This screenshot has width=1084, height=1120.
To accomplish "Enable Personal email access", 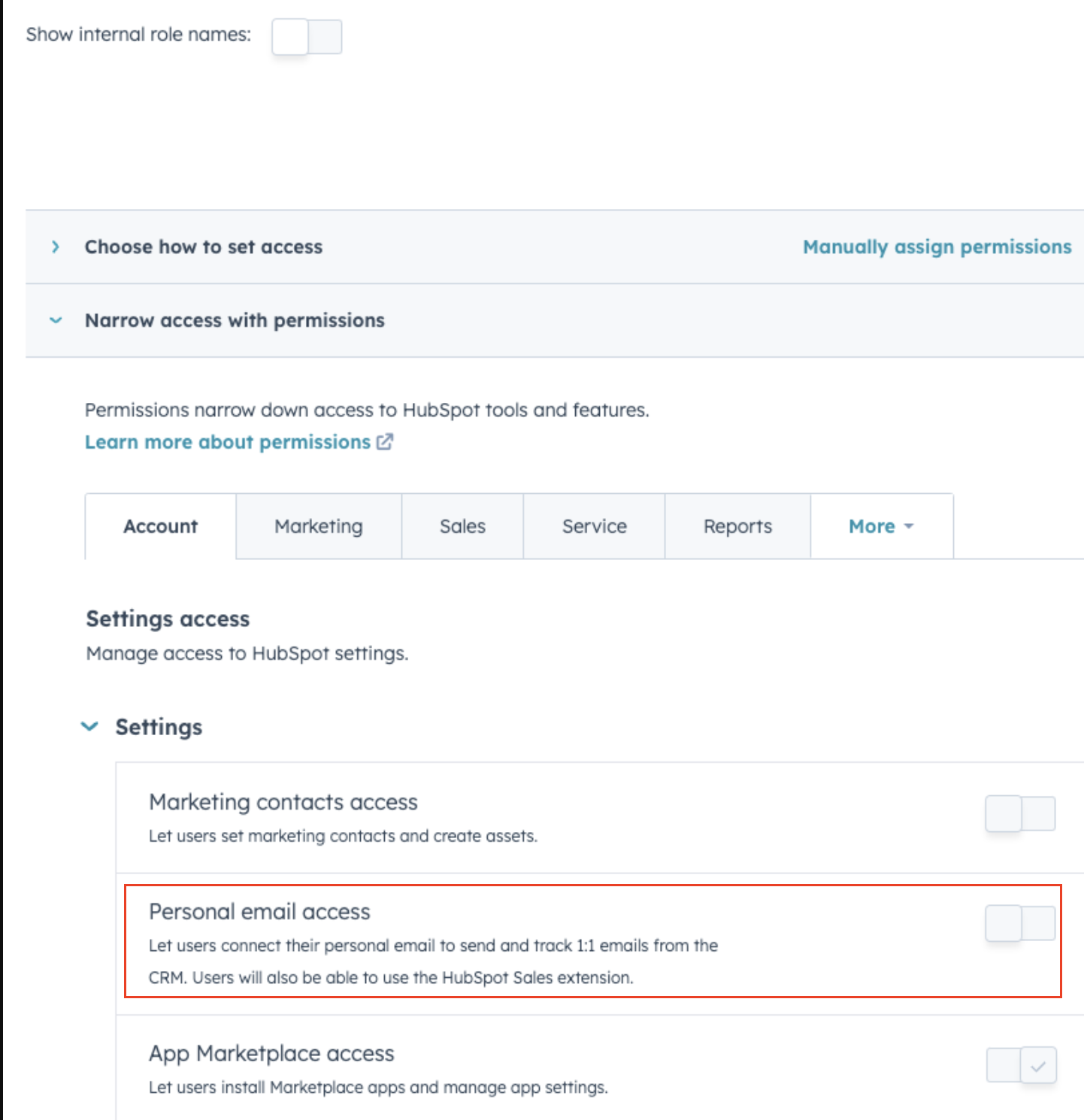I will 1020,923.
